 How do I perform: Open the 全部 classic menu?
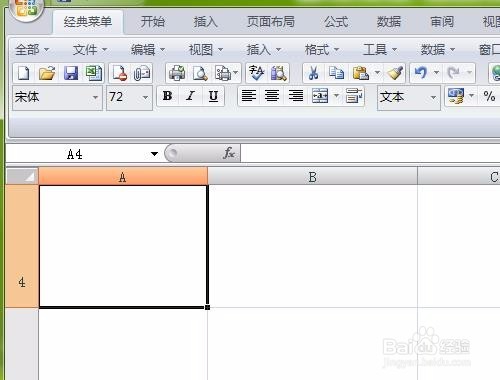[x=32, y=50]
